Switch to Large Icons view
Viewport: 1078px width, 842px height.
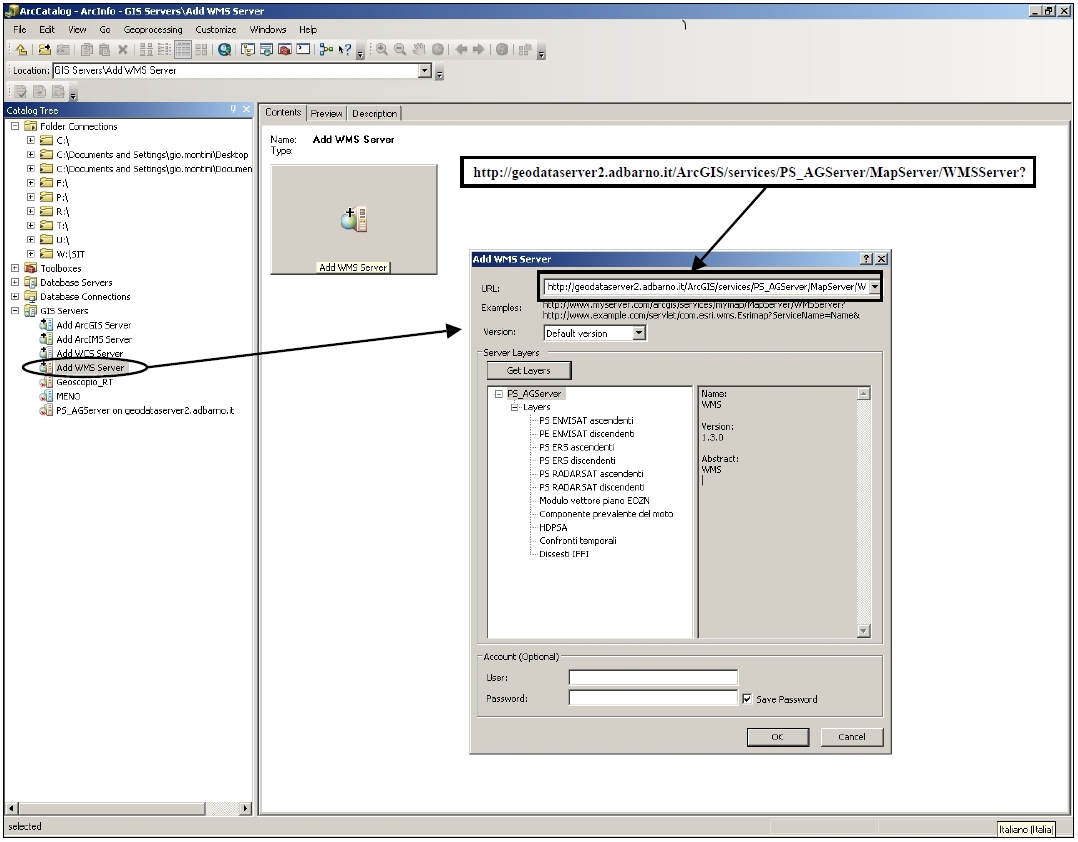[146, 49]
